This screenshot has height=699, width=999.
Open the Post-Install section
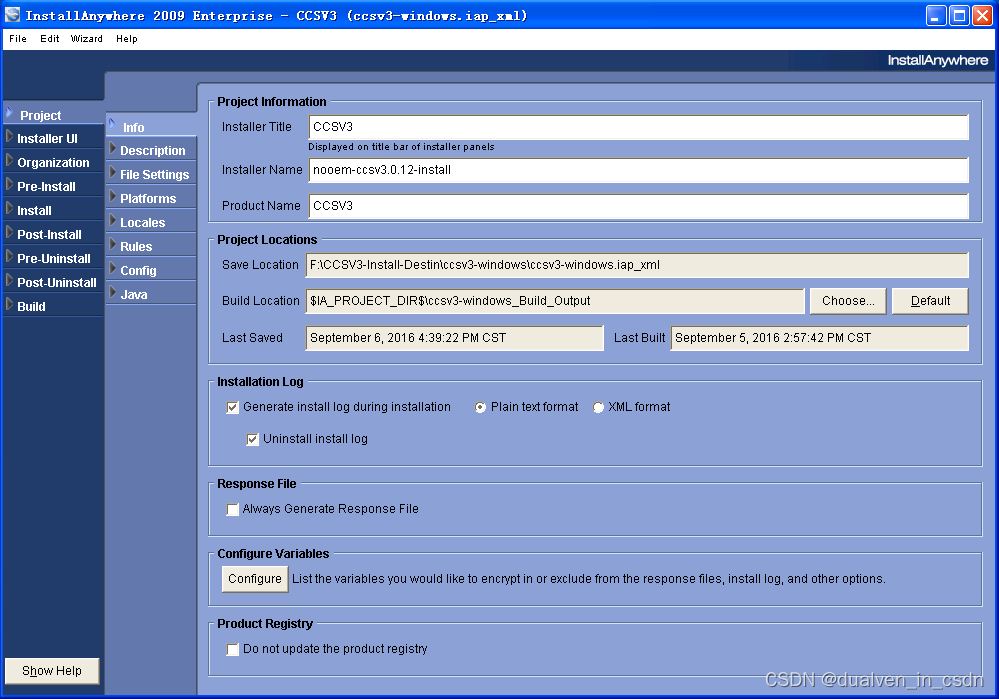(x=52, y=233)
